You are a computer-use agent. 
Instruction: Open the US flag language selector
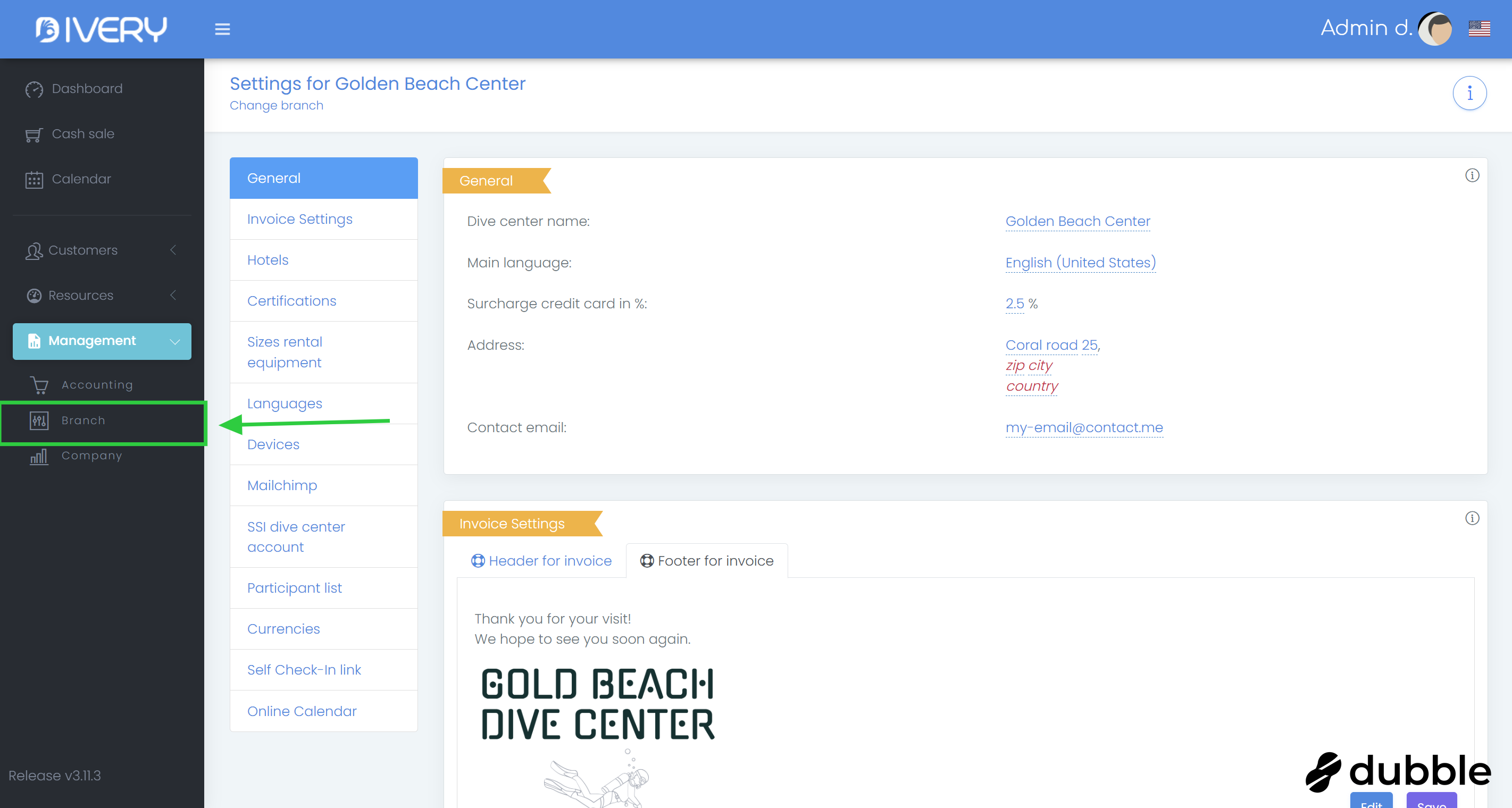click(1478, 28)
